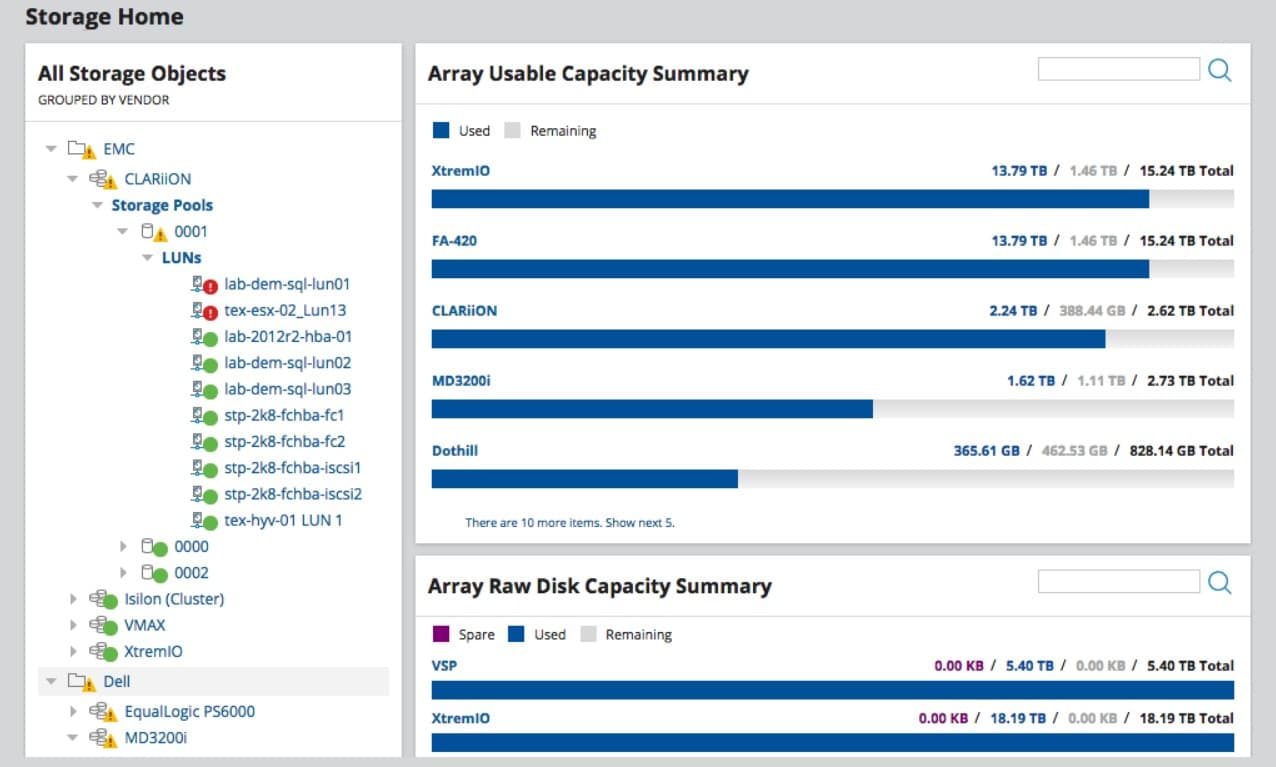This screenshot has width=1276, height=767.
Task: Click the search input field above the capacity summary
Action: tap(1118, 68)
